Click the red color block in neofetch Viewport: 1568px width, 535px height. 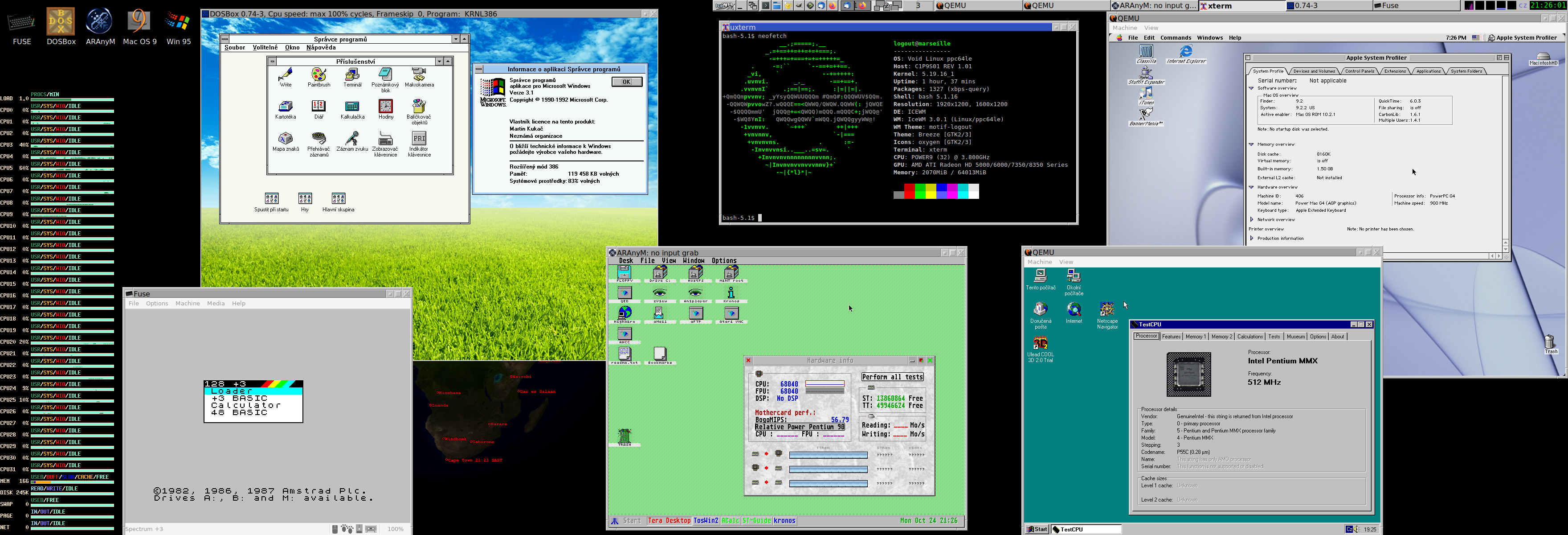[909, 192]
